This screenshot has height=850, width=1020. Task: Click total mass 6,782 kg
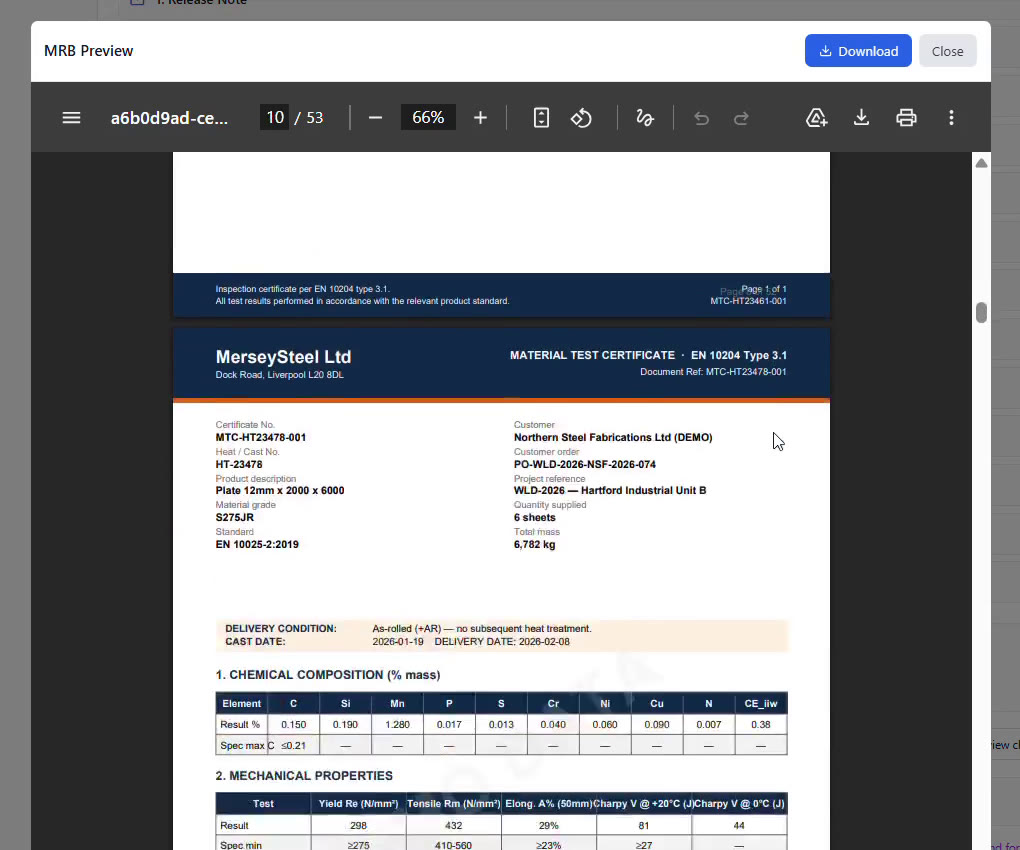pyautogui.click(x=534, y=544)
